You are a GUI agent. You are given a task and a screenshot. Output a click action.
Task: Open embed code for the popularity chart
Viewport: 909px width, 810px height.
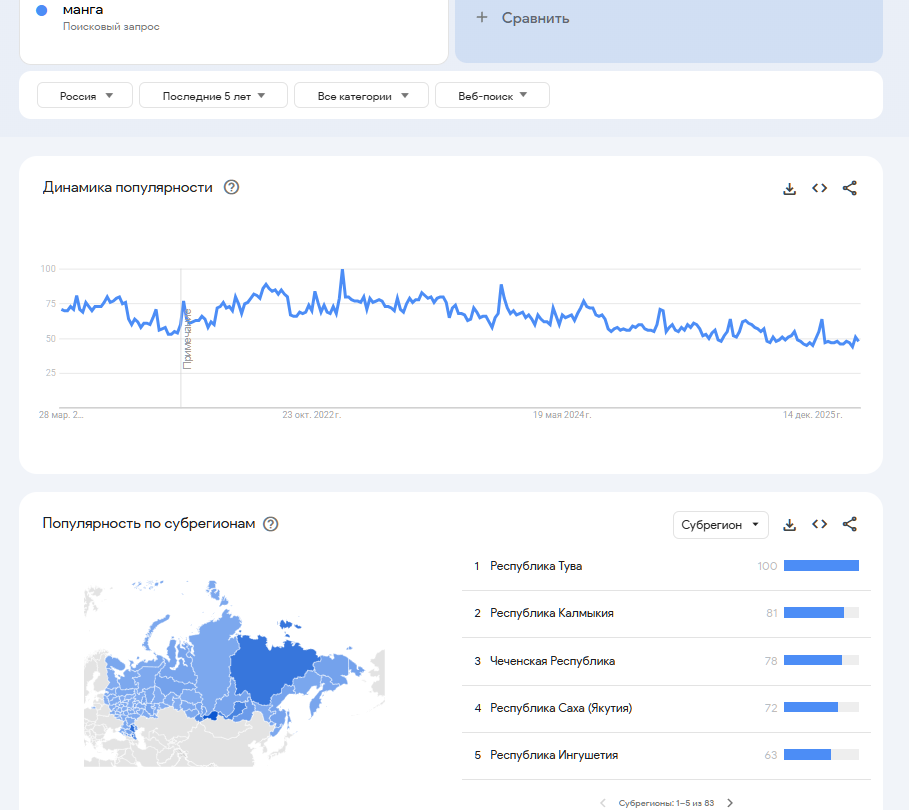tap(819, 188)
